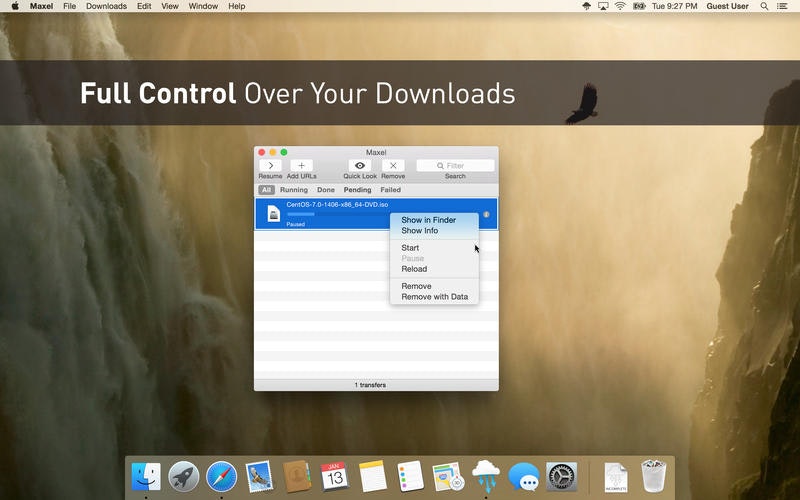This screenshot has height=500, width=800.
Task: Click the Filter search field
Action: coord(455,166)
